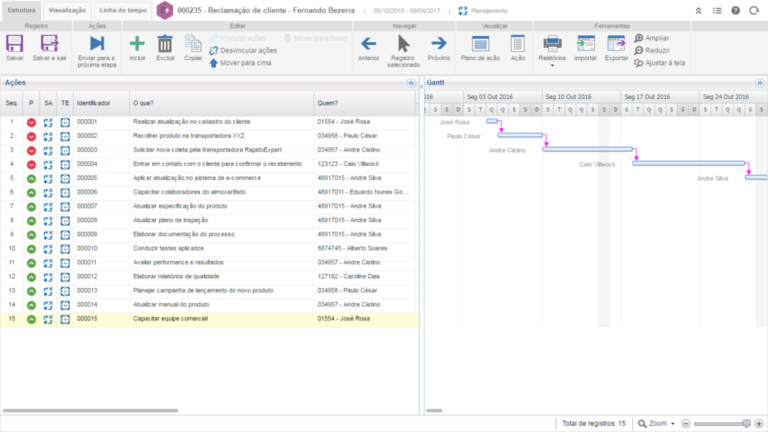
Task: Toggle SA icon for action 000005
Action: [x=48, y=178]
